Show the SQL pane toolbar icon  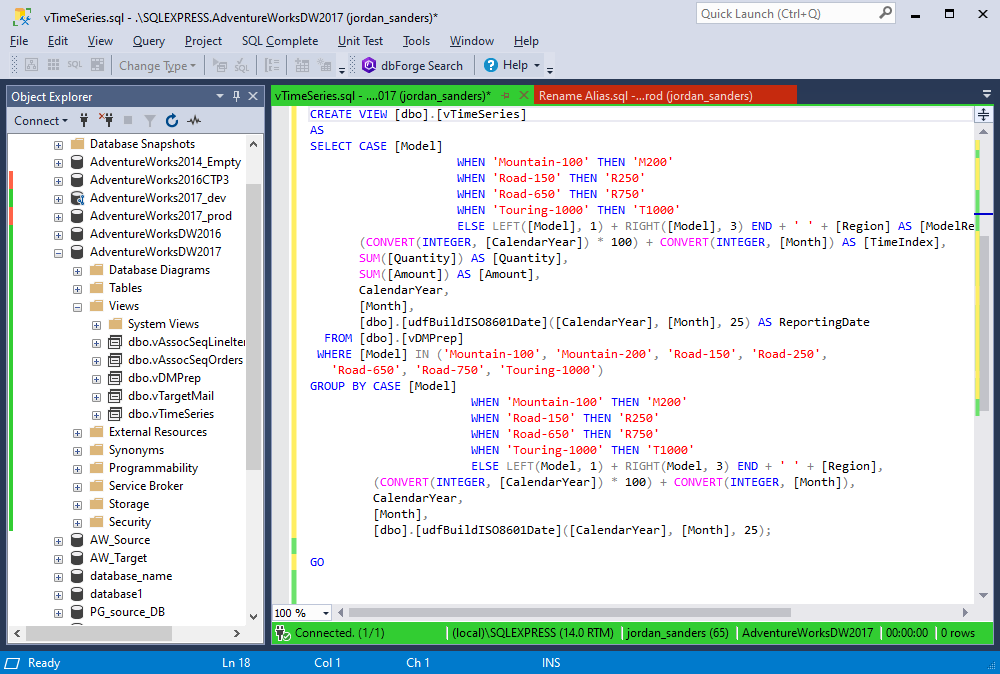tap(75, 65)
